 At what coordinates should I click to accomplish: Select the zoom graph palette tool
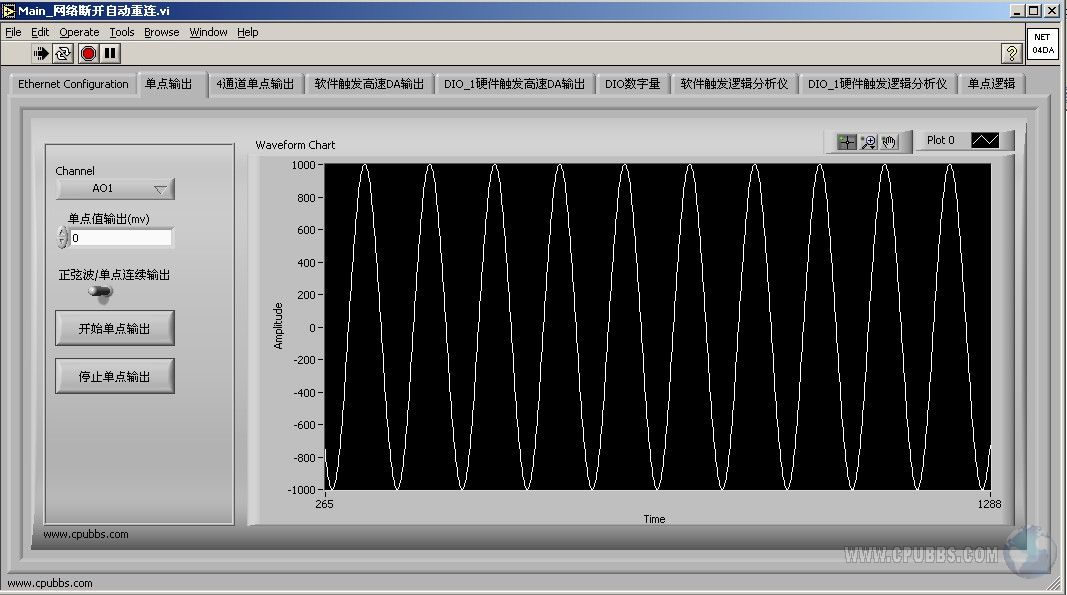coord(868,142)
